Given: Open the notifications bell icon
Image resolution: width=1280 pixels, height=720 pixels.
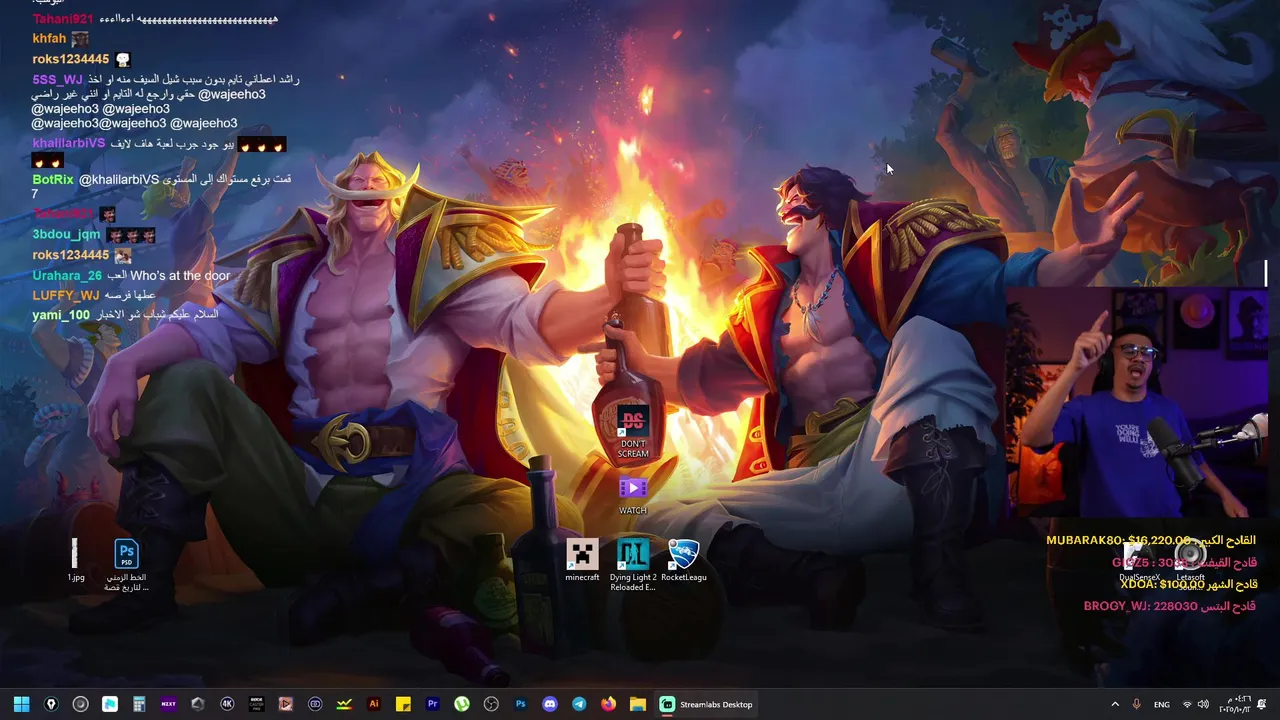Looking at the screenshot, I should (x=1262, y=704).
